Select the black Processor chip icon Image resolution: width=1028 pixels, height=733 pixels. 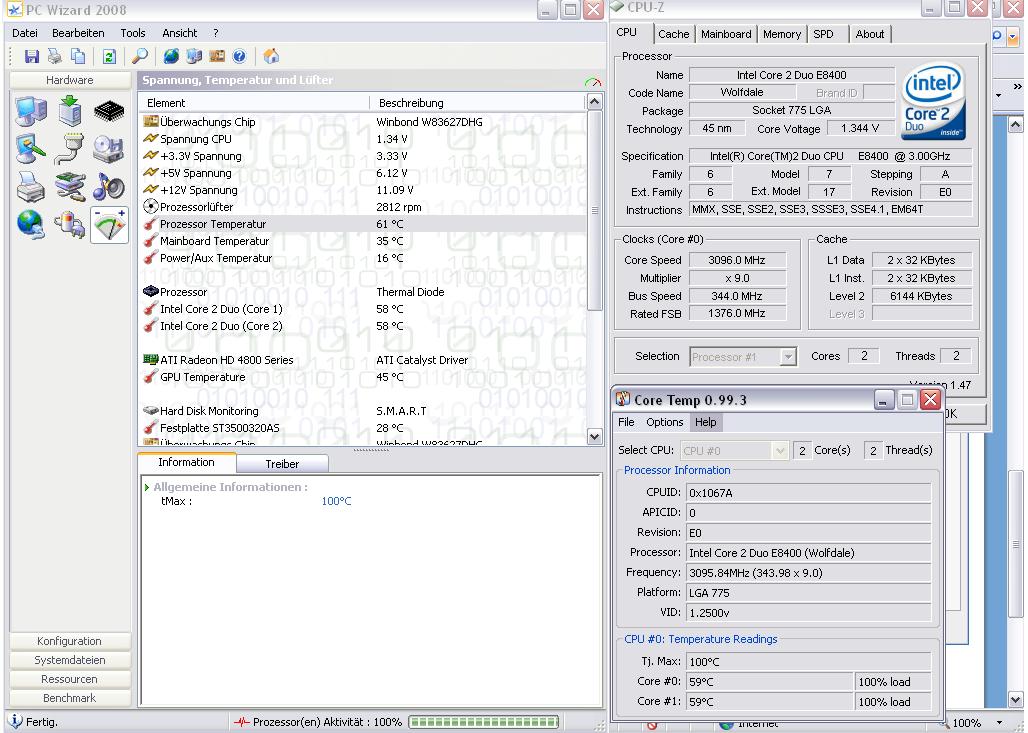tap(109, 111)
